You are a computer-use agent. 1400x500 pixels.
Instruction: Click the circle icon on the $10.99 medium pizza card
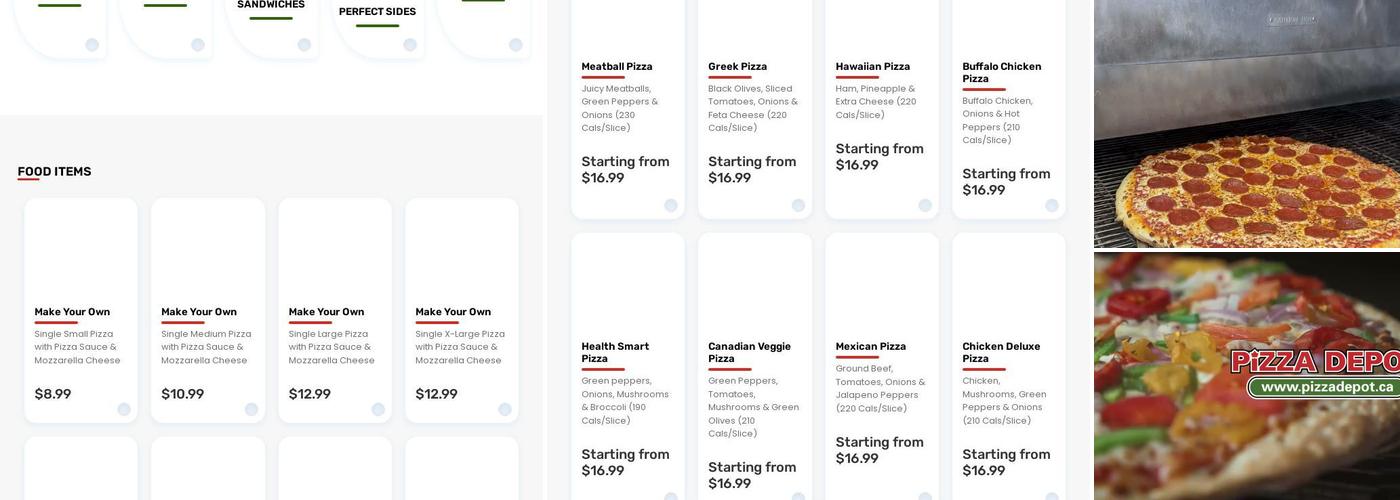(x=251, y=409)
